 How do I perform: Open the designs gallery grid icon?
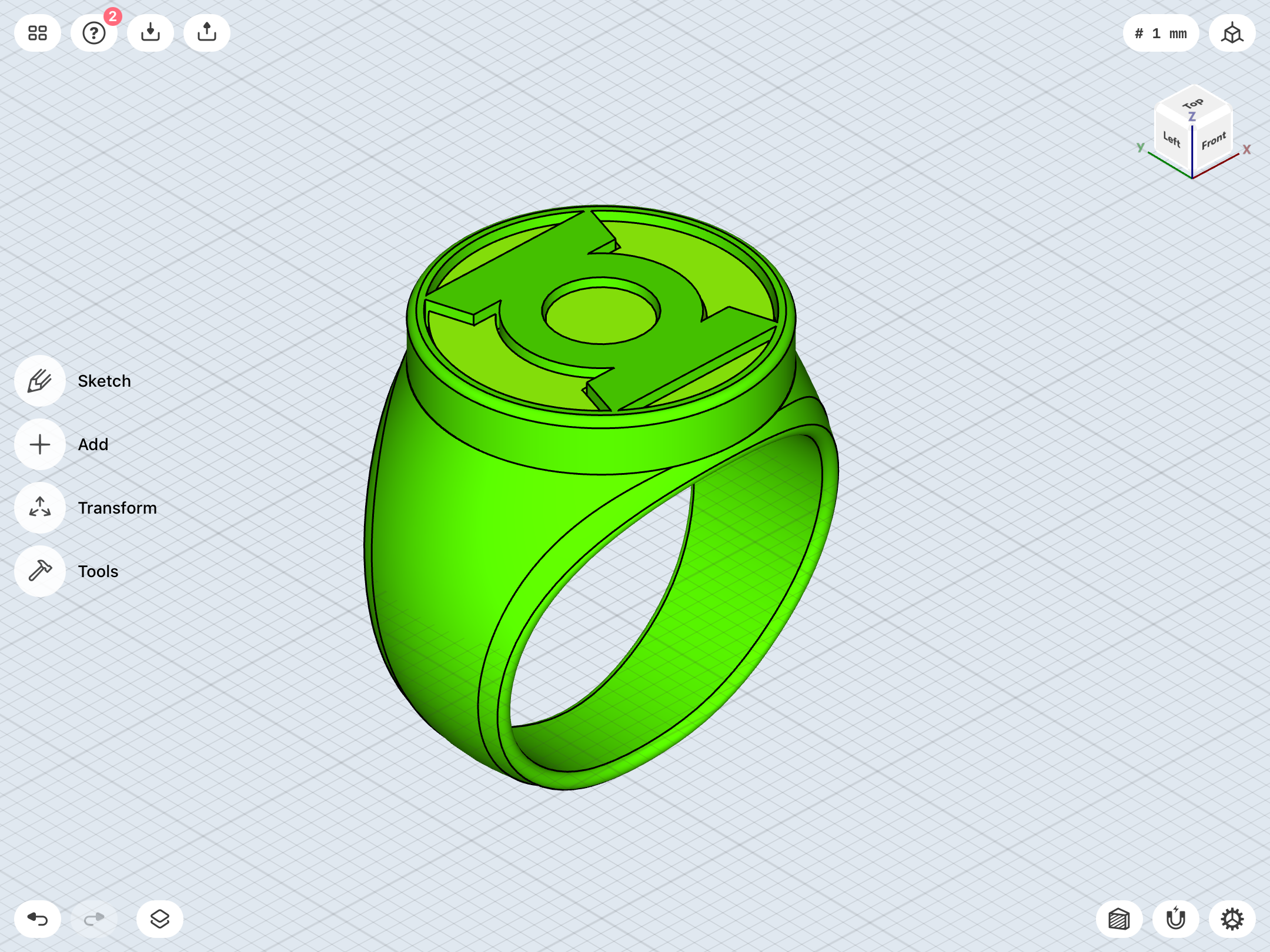coord(38,33)
